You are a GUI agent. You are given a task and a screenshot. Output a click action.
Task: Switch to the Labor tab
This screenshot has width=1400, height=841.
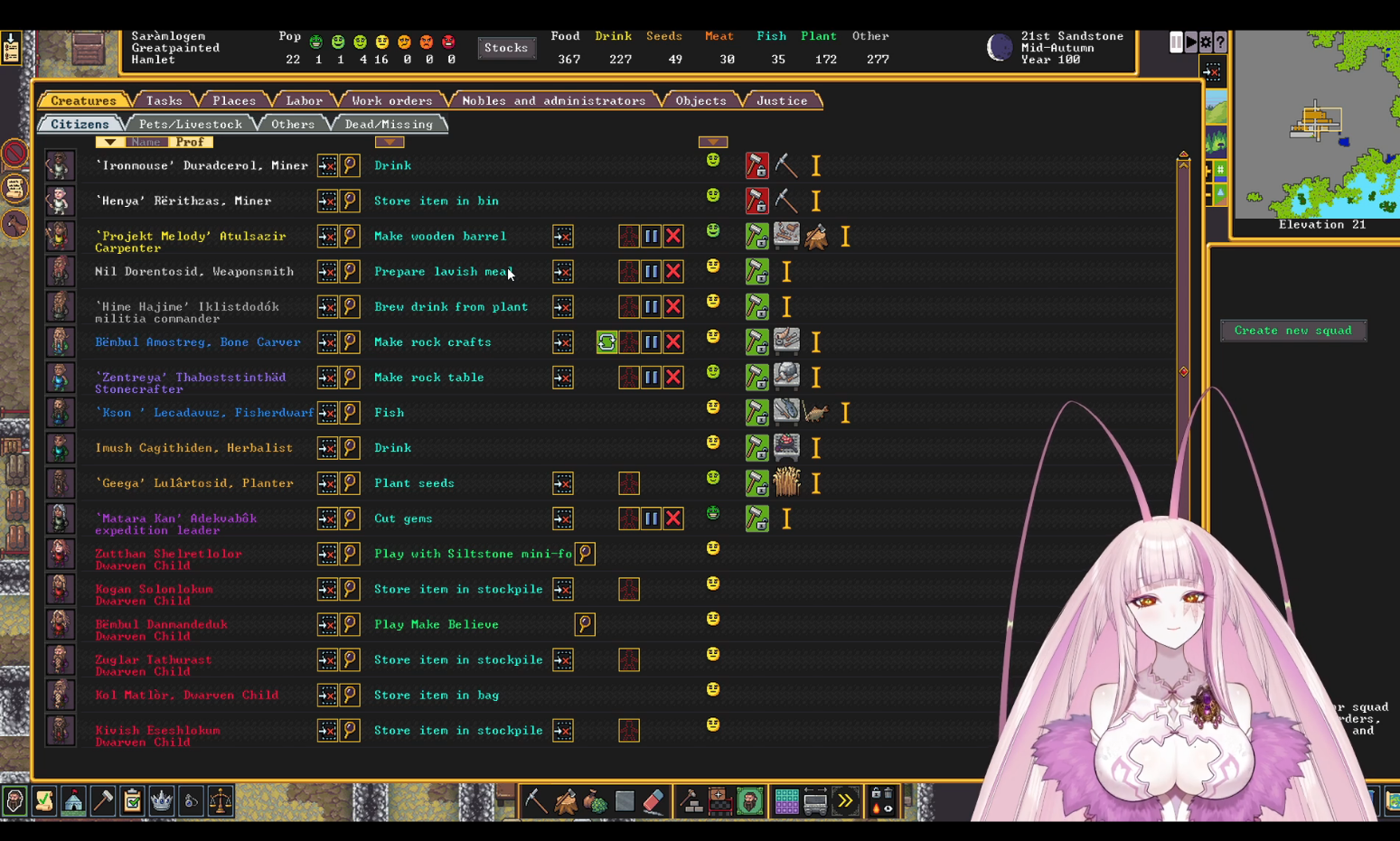304,100
